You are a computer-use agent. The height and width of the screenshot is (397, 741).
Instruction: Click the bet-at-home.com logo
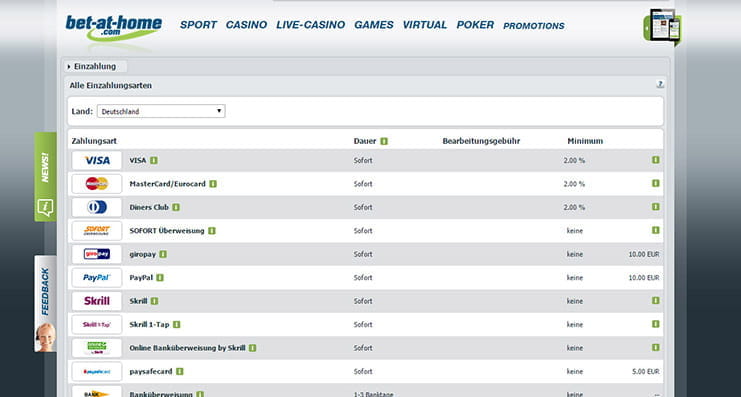pos(113,27)
